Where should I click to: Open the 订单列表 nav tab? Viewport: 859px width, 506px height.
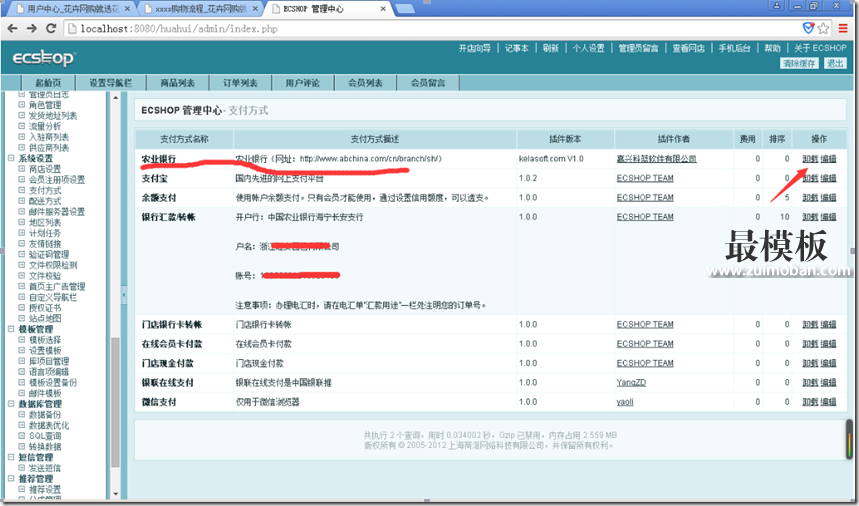pos(240,83)
